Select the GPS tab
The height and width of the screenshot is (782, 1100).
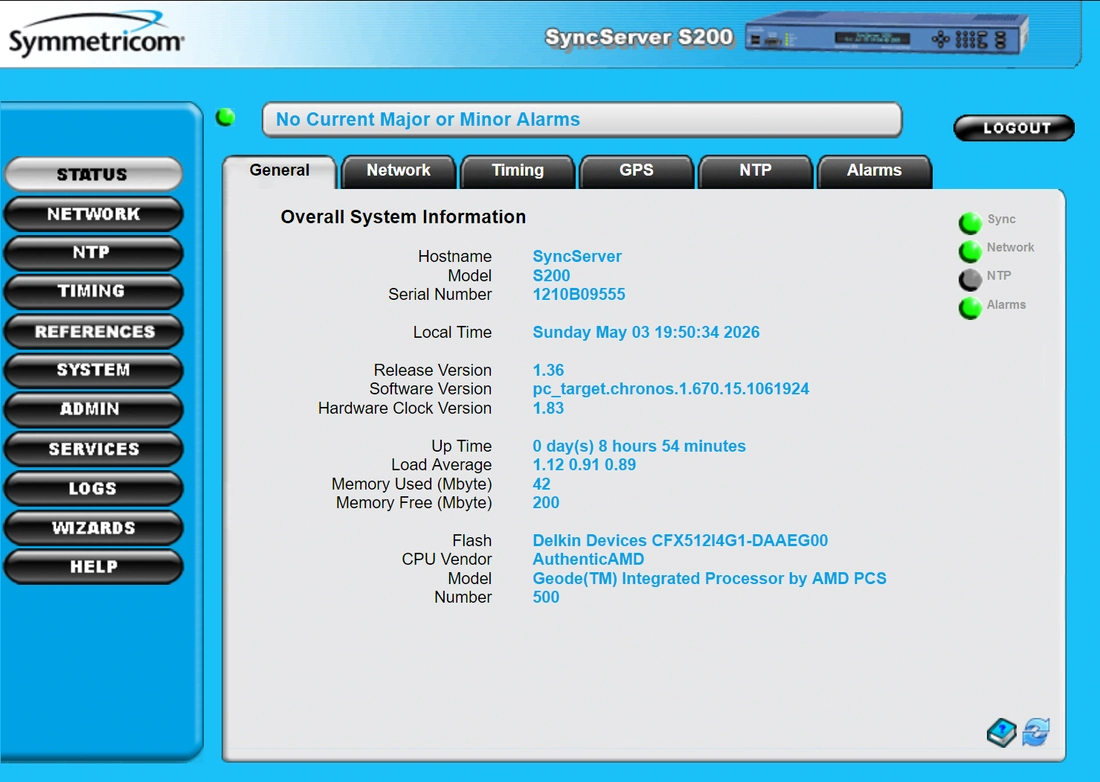pos(636,171)
